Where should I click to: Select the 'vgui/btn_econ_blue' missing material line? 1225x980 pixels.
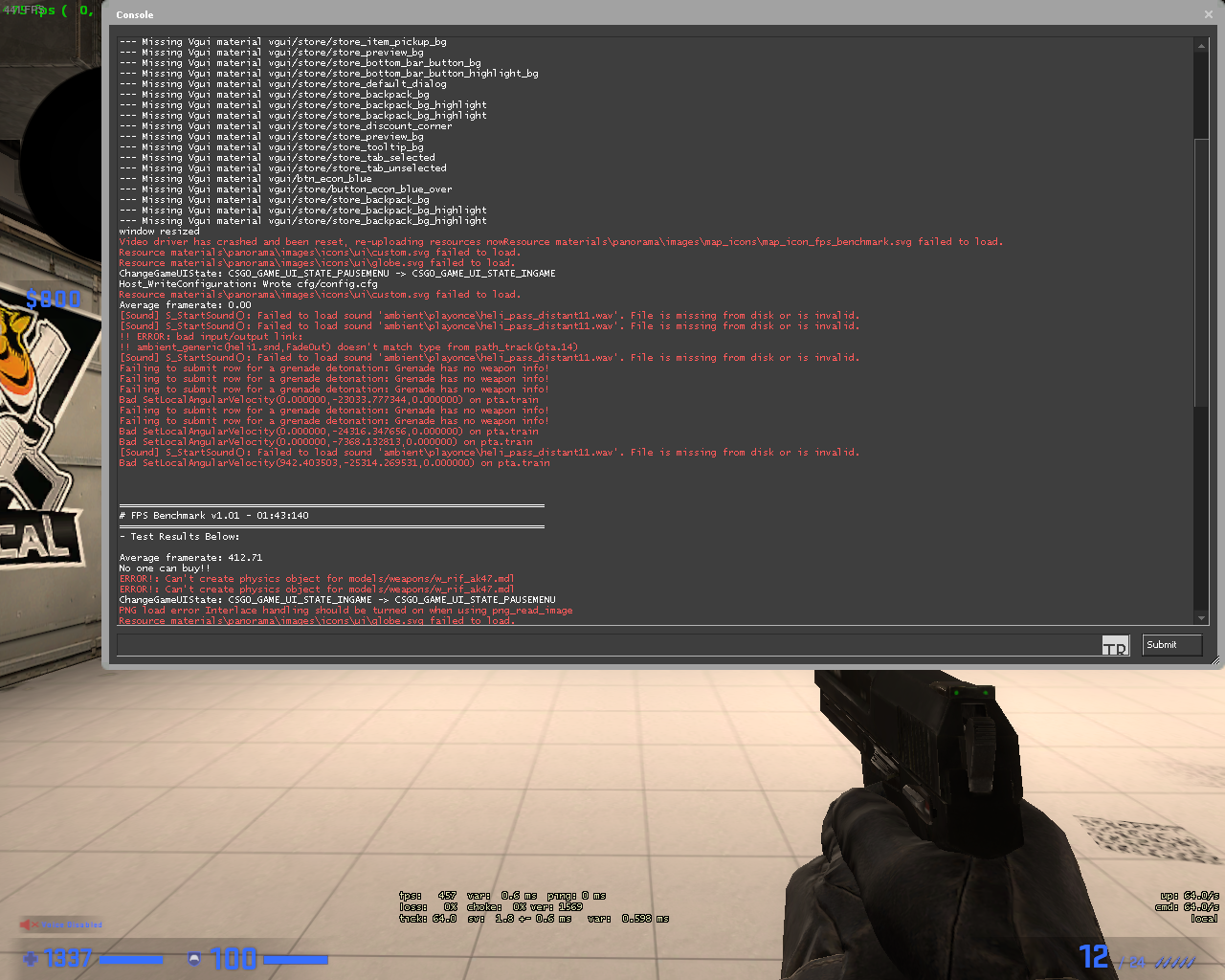[x=245, y=179]
